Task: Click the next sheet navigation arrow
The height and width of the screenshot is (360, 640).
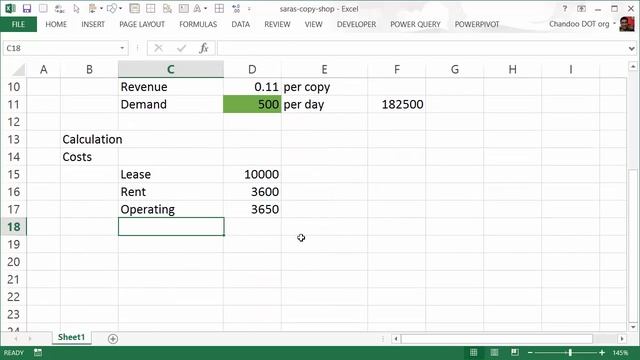Action: (30, 338)
